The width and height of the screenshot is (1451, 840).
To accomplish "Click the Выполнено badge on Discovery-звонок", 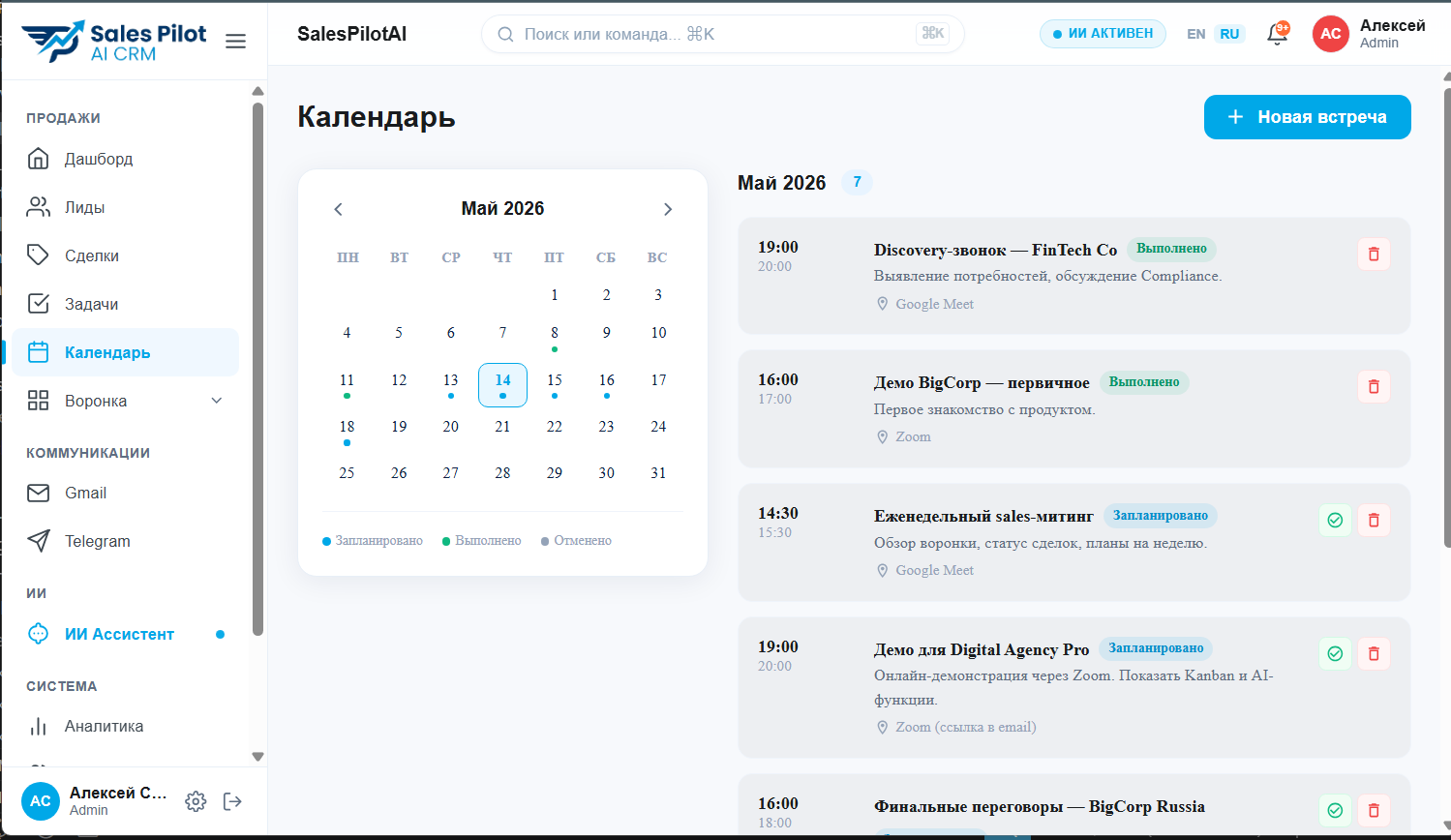I will pos(1171,249).
